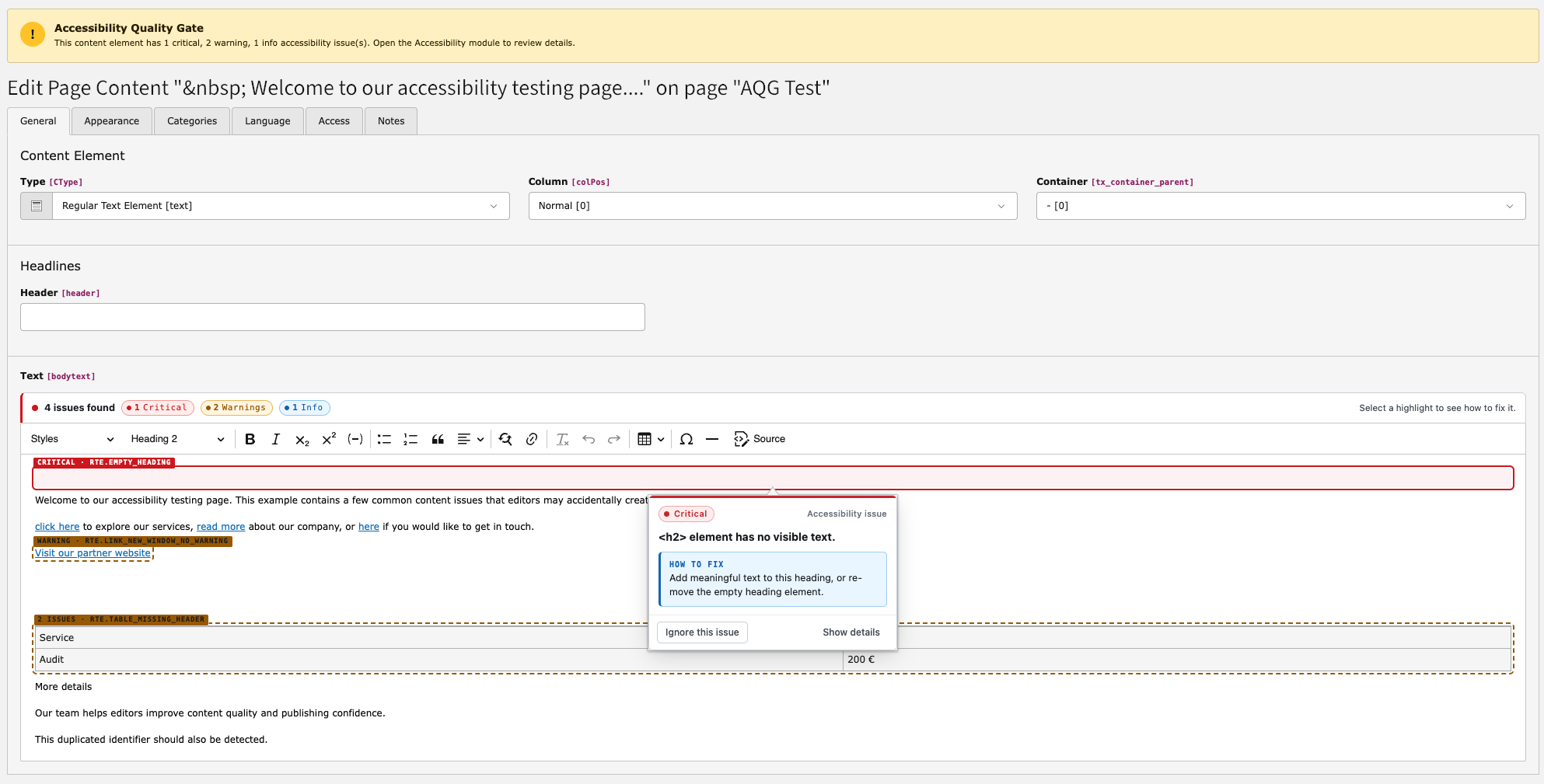
Task: Open the Categories tab
Action: (x=192, y=121)
